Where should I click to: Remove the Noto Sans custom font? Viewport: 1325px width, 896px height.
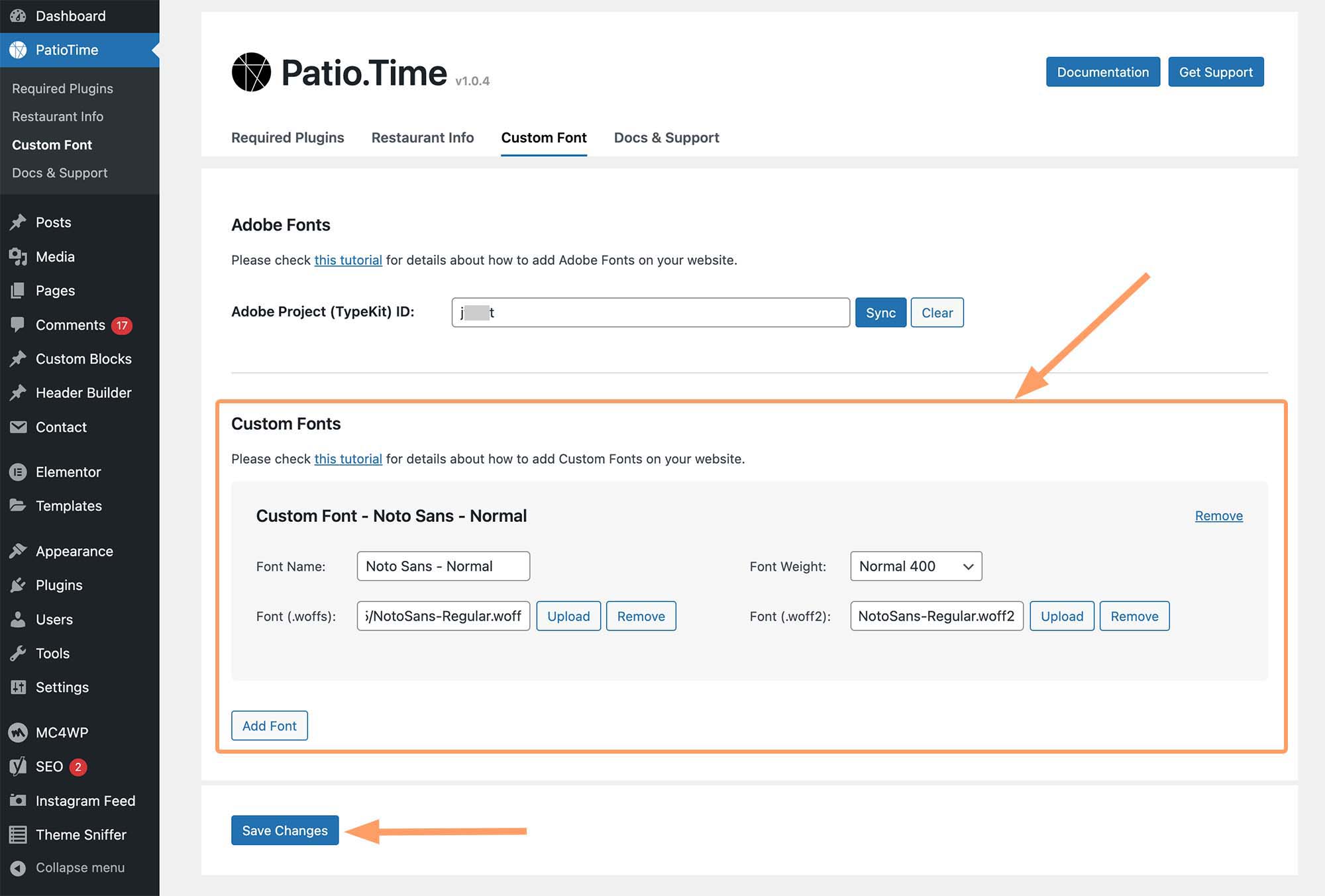click(1218, 515)
